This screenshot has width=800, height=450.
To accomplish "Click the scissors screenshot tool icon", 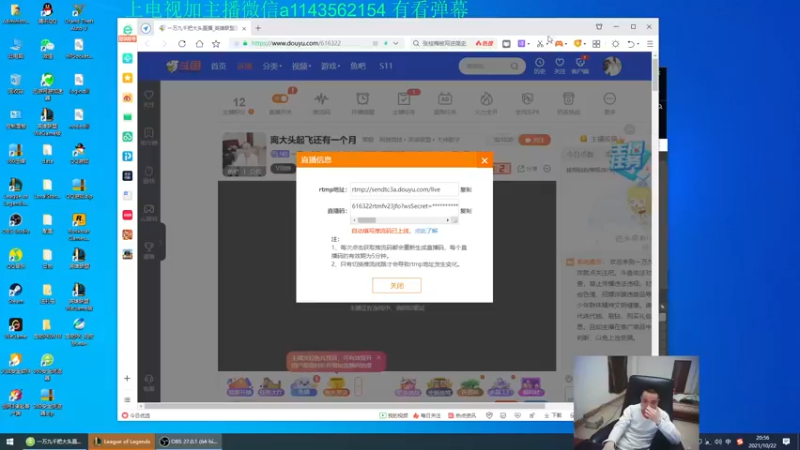I will (540, 44).
